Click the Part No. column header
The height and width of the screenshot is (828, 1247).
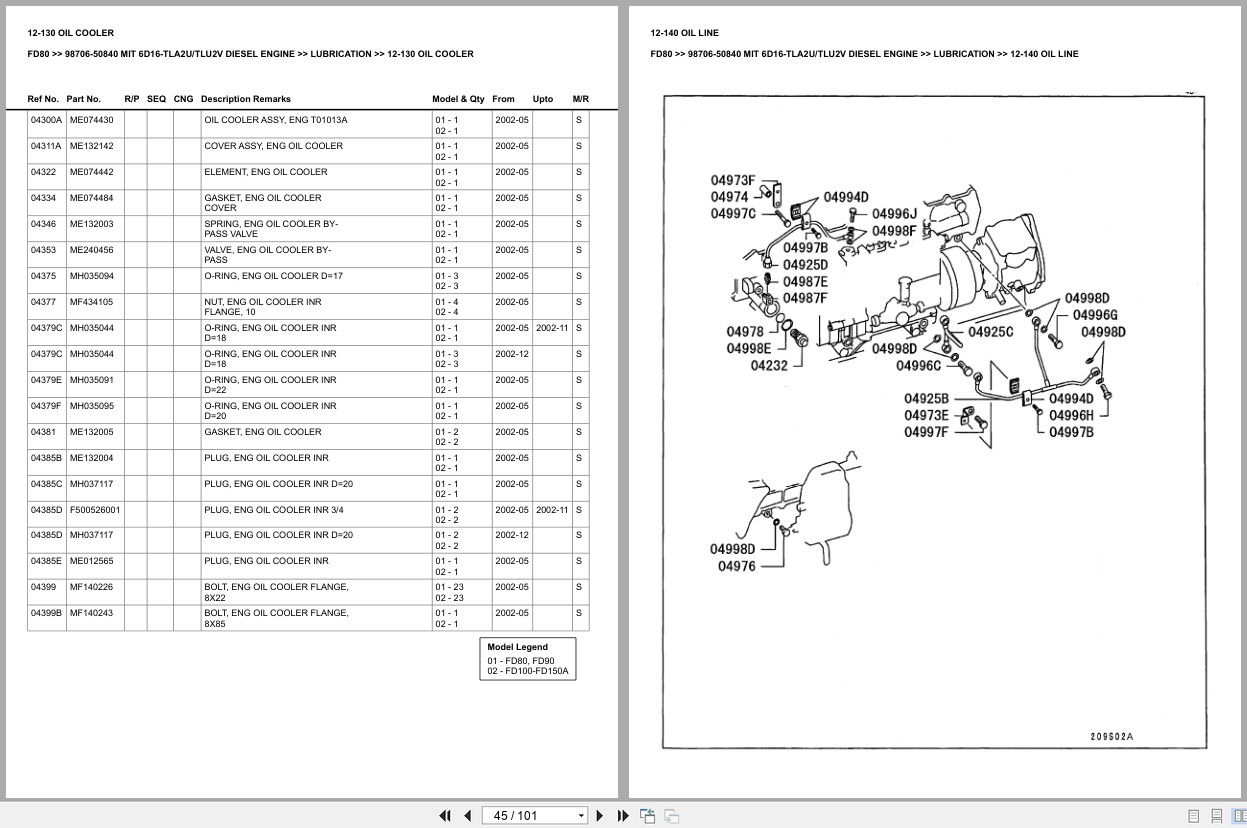84,99
